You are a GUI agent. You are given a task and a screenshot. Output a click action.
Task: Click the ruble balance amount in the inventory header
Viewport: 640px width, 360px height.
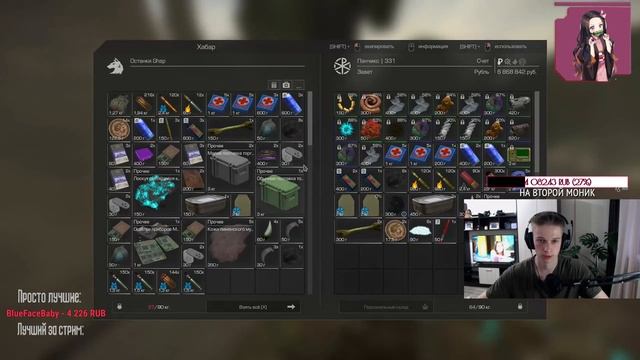[516, 72]
